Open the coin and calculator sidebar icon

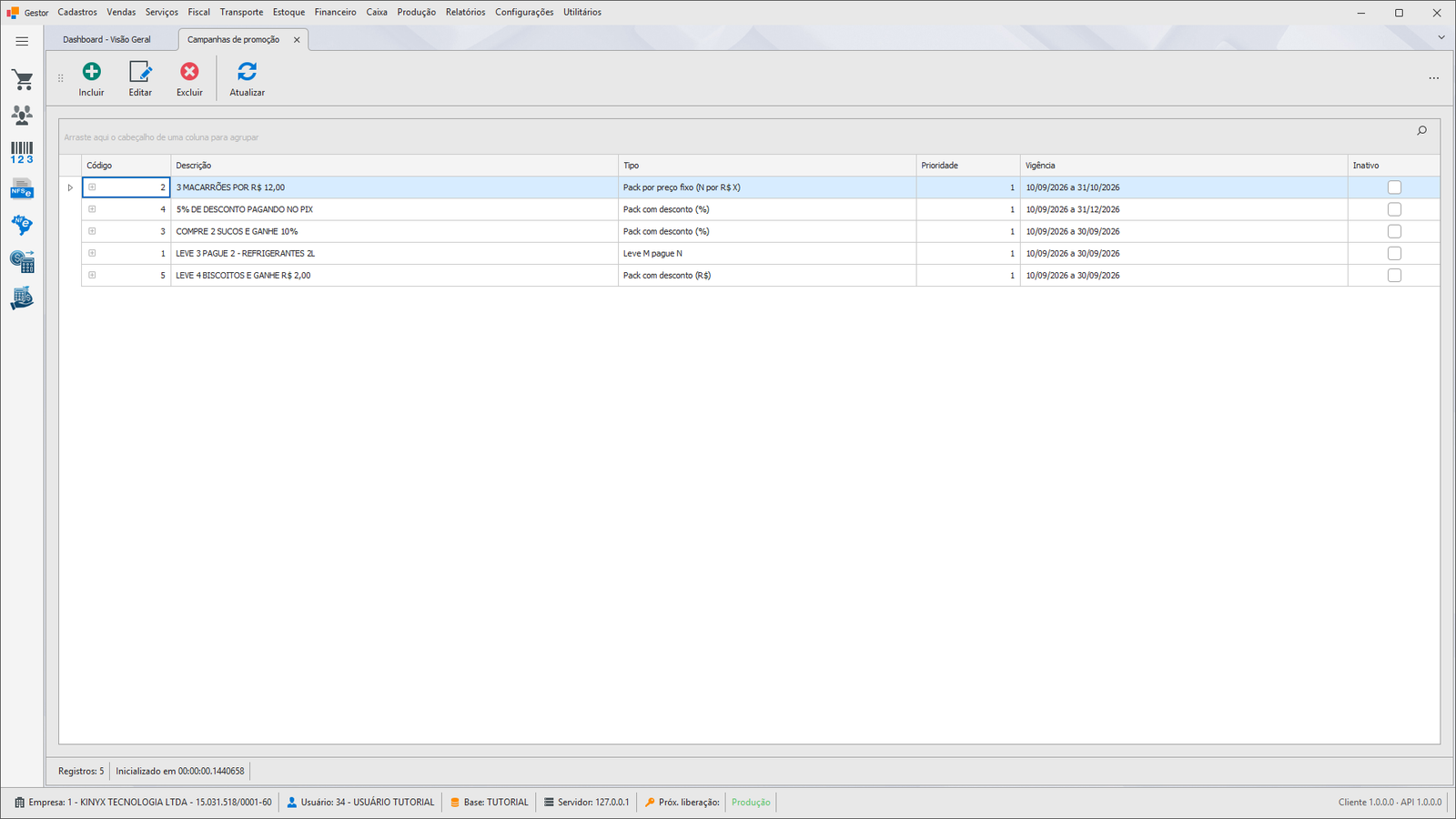point(22,261)
